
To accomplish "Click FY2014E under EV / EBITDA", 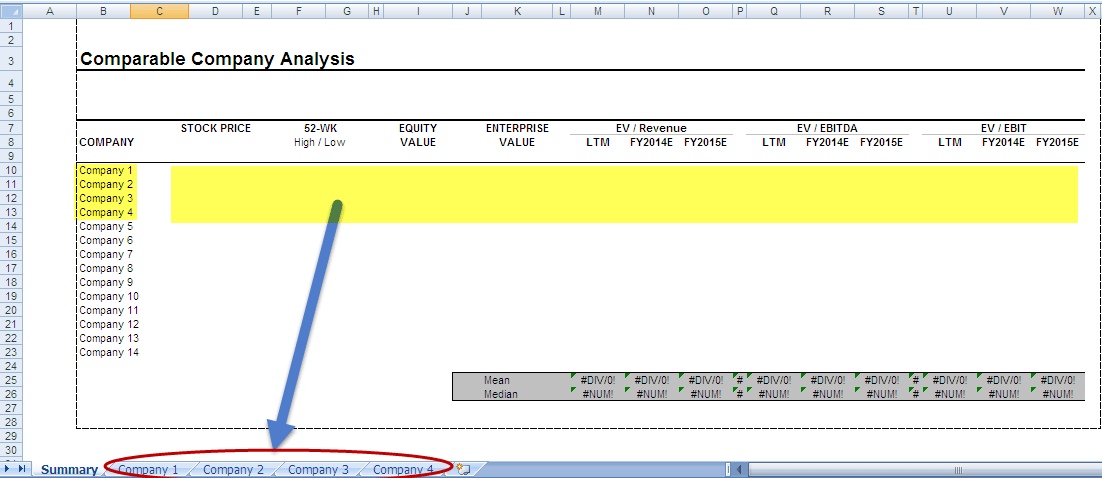I will point(827,142).
